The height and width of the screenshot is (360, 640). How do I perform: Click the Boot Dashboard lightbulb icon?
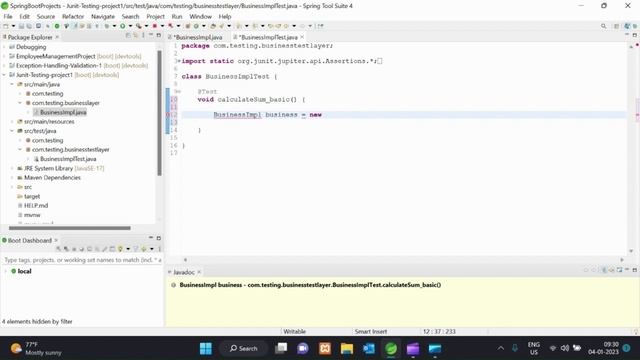coord(120,249)
